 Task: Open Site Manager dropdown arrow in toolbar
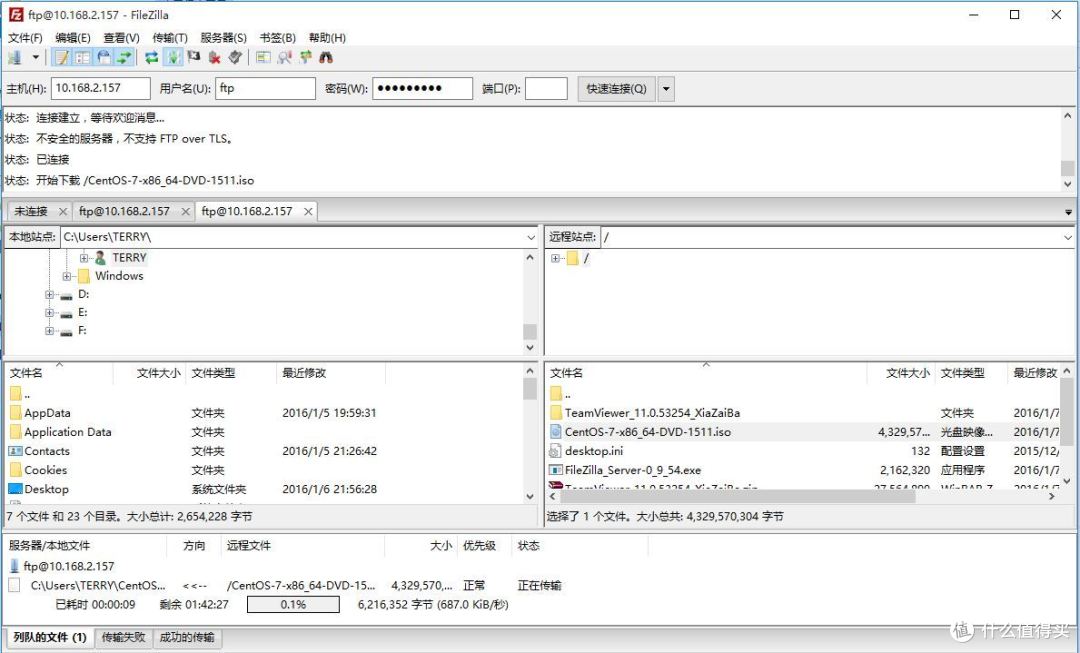click(x=35, y=58)
